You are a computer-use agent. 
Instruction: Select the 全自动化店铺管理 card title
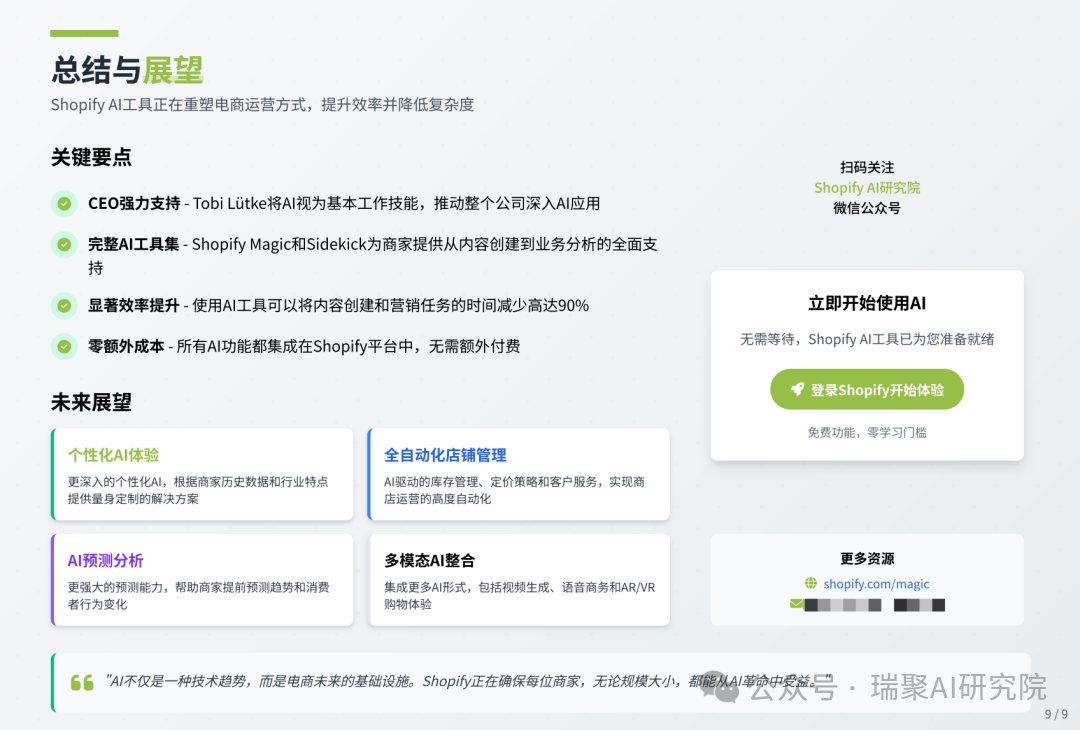point(445,455)
